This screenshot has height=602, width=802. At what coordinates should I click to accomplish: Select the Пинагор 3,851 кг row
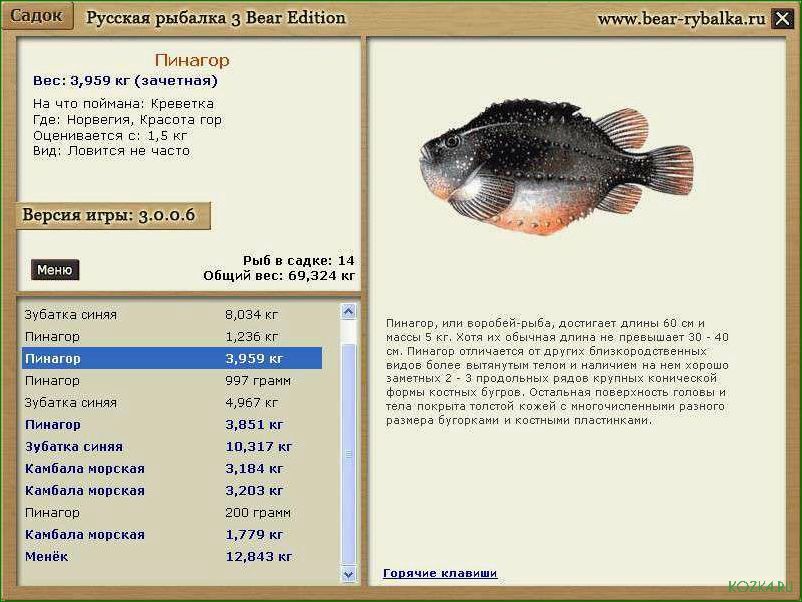click(172, 425)
